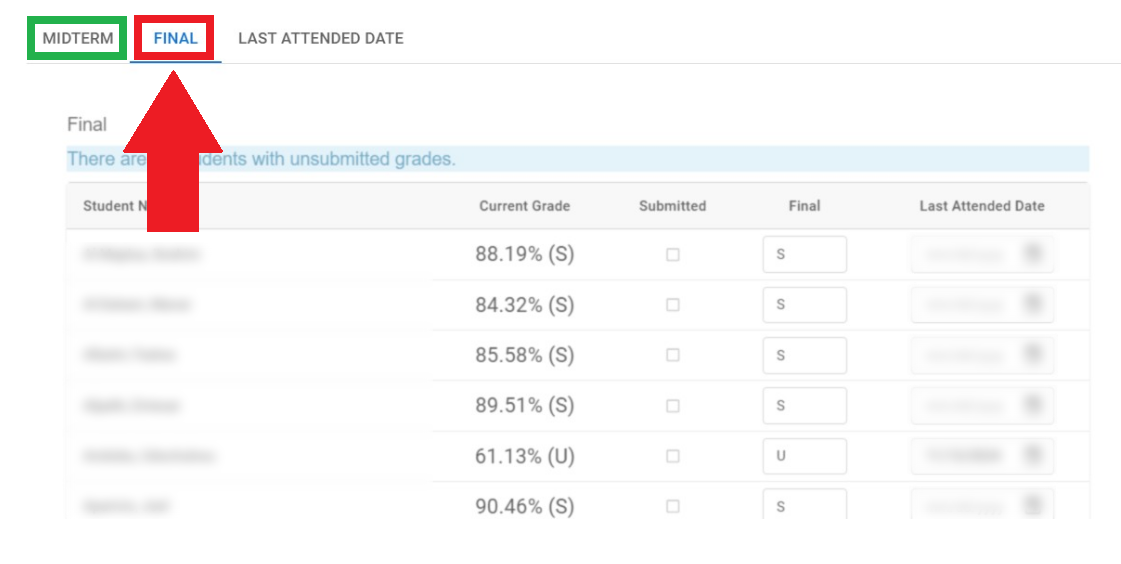This screenshot has width=1121, height=564.
Task: Click the 88.19% (S) current grade
Action: pyautogui.click(x=525, y=254)
